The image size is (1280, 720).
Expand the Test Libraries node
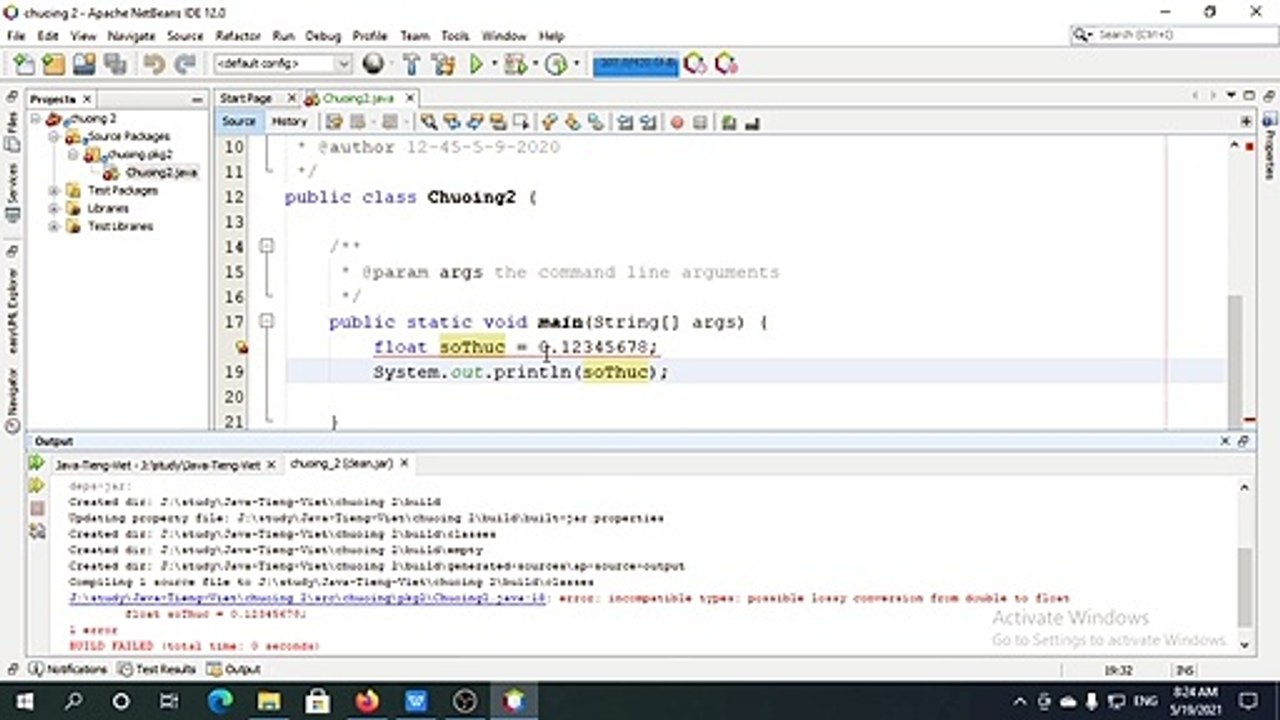coord(54,226)
